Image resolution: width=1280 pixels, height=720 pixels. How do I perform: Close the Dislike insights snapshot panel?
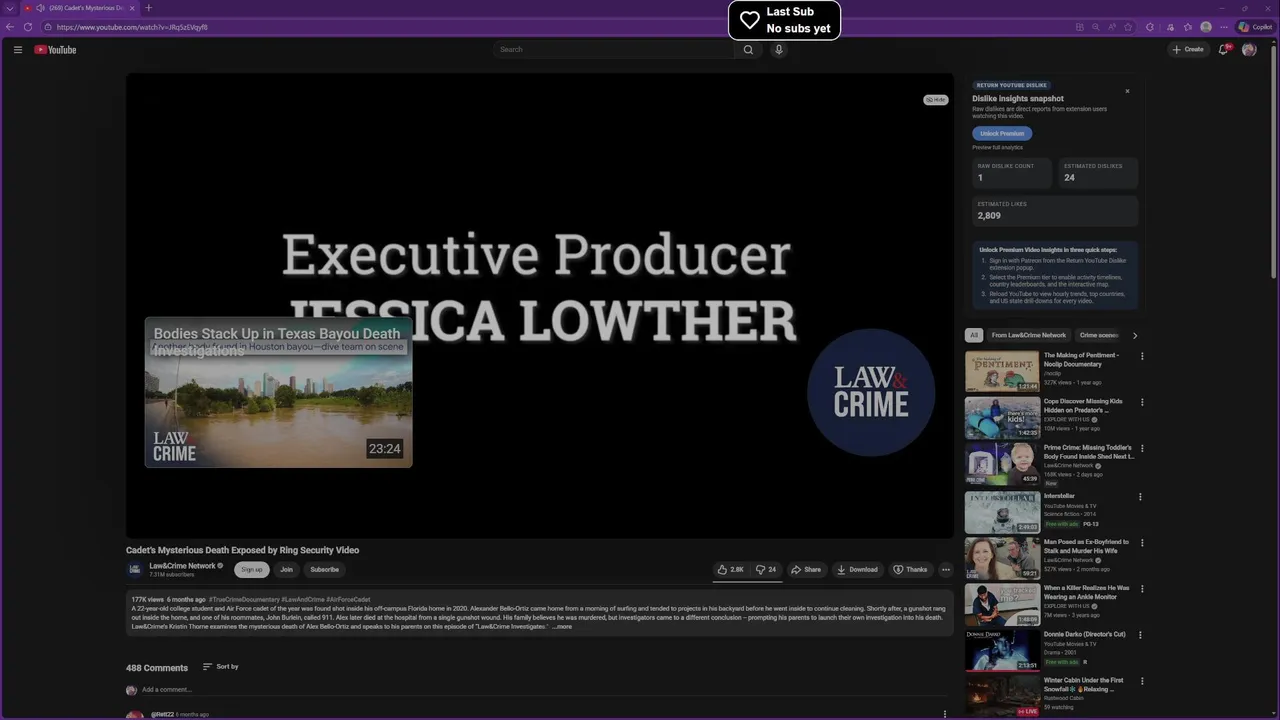[x=1127, y=91]
